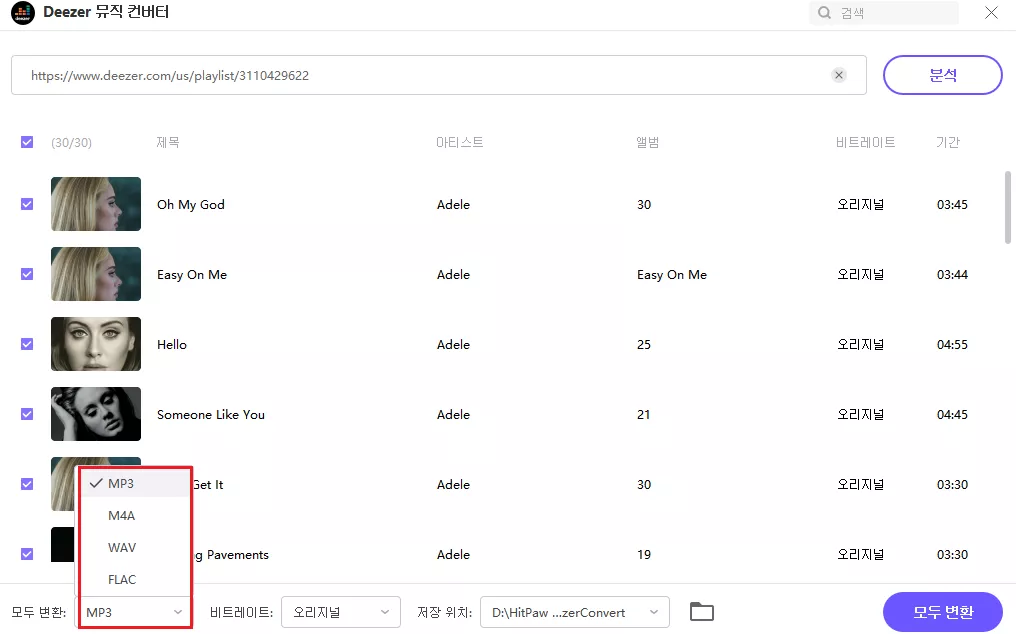Click the Easy On Me song title
Viewport: 1016px width, 634px height.
(x=192, y=275)
